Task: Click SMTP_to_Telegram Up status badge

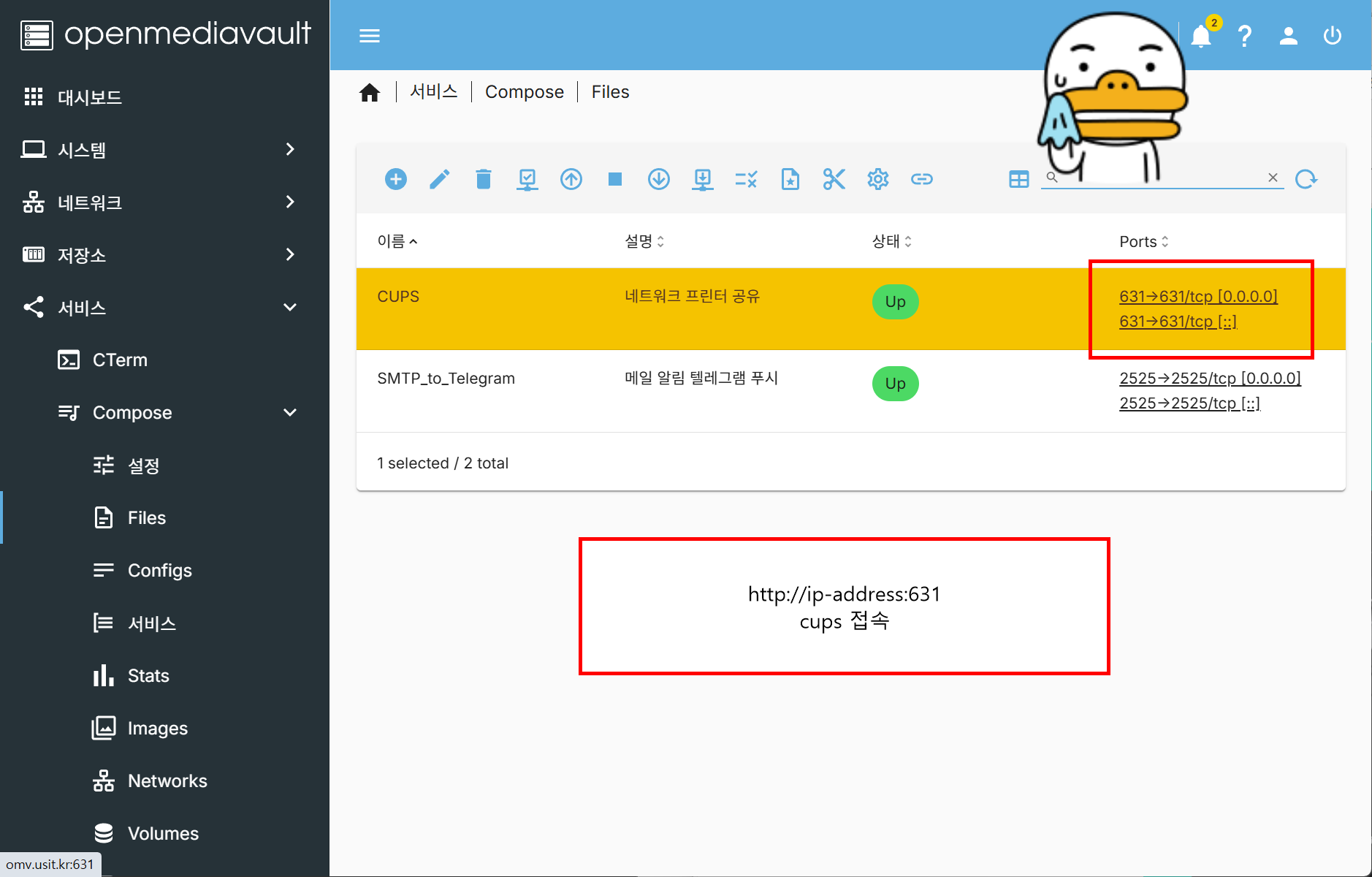Action: pyautogui.click(x=895, y=384)
